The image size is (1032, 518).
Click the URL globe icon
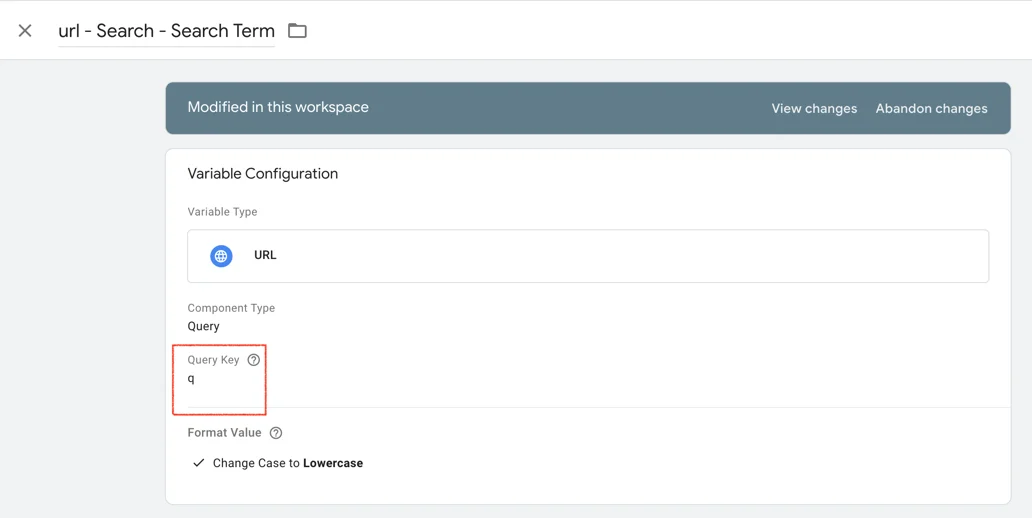[x=221, y=256]
